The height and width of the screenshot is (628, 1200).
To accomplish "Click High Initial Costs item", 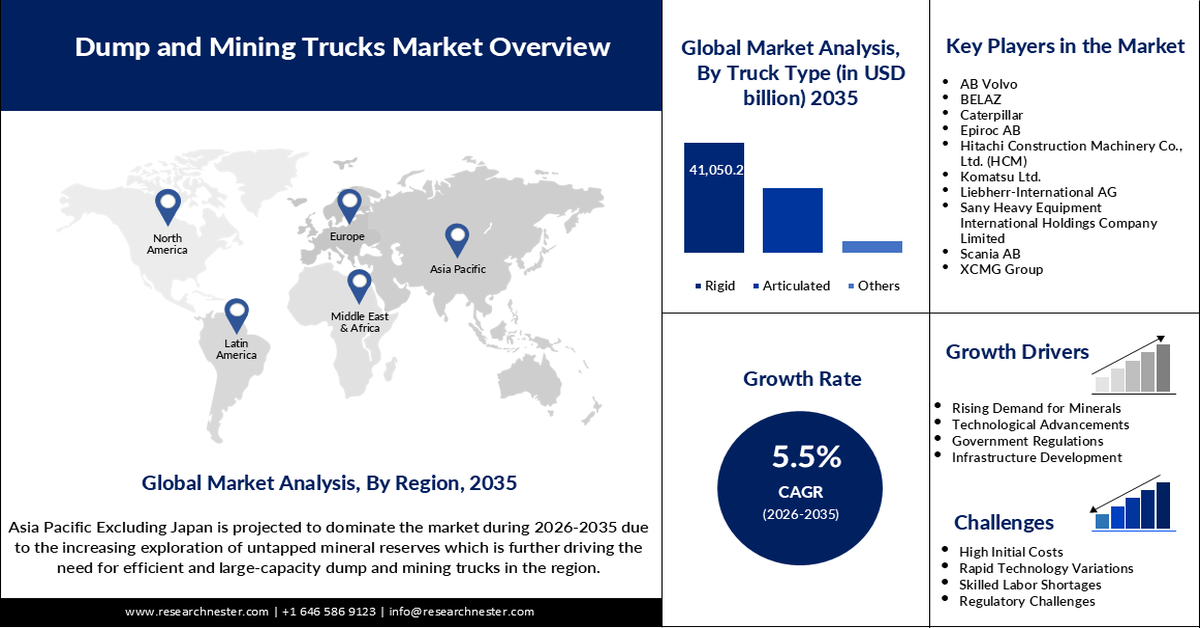I will [1011, 552].
